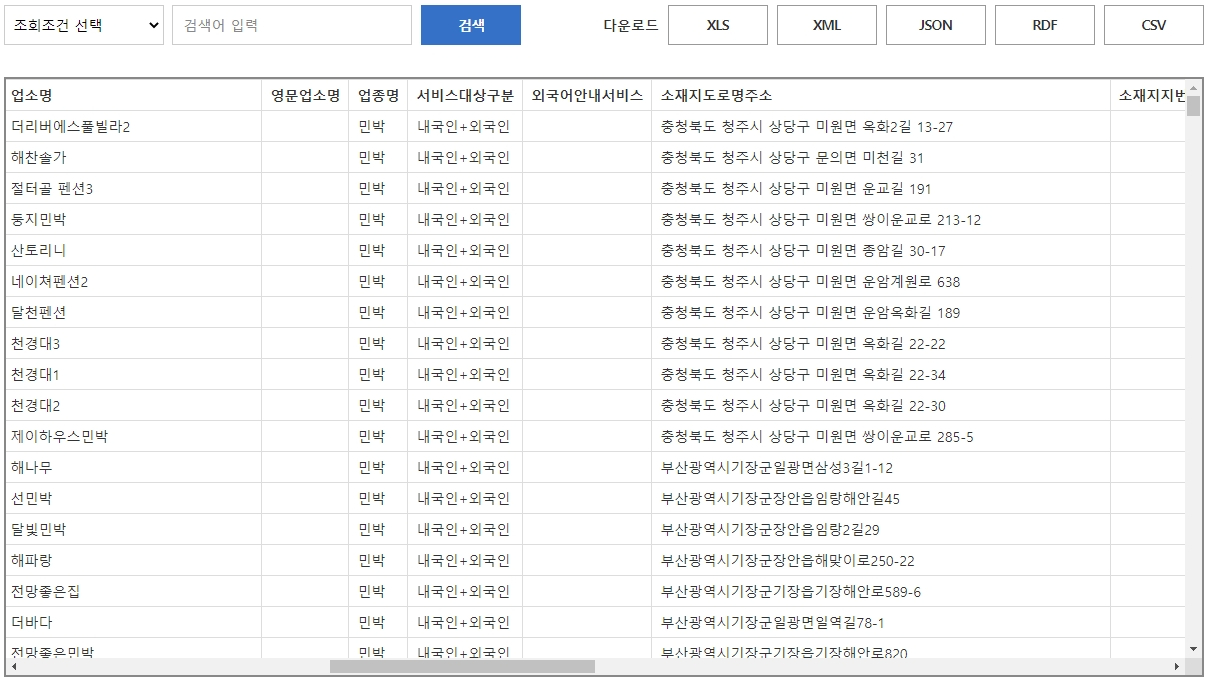Download data as CSV
This screenshot has height=686, width=1212.
coord(1154,25)
